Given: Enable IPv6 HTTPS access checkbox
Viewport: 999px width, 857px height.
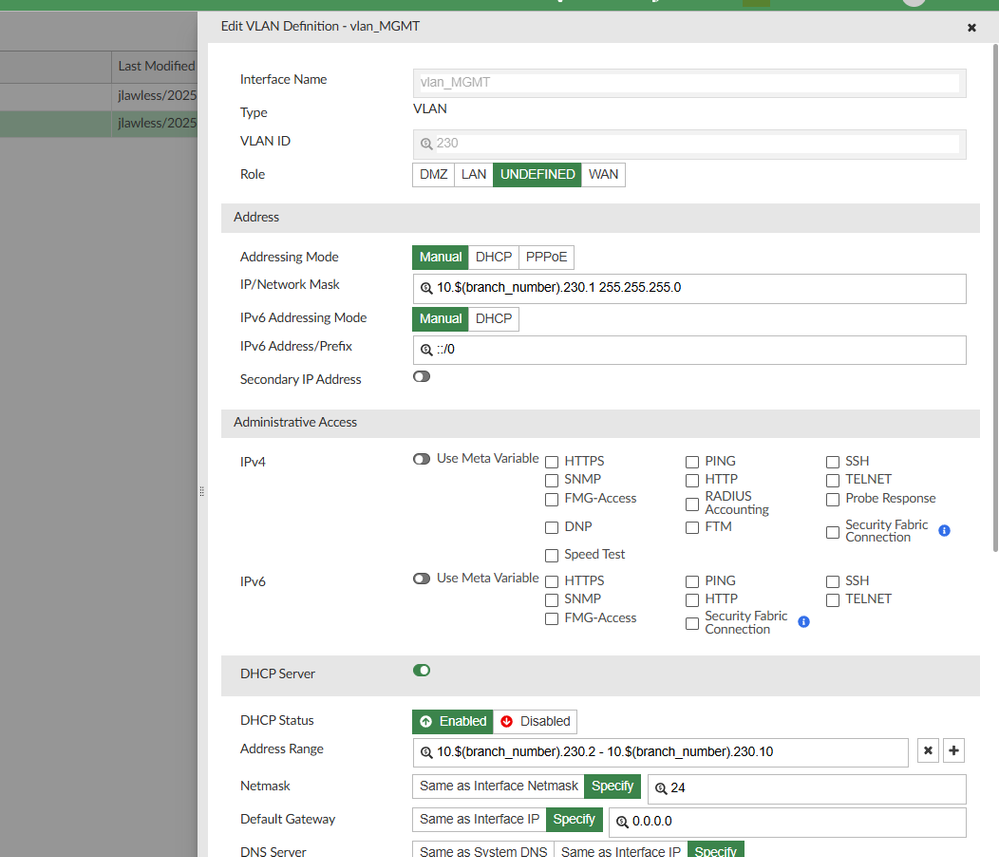Looking at the screenshot, I should point(552,582).
